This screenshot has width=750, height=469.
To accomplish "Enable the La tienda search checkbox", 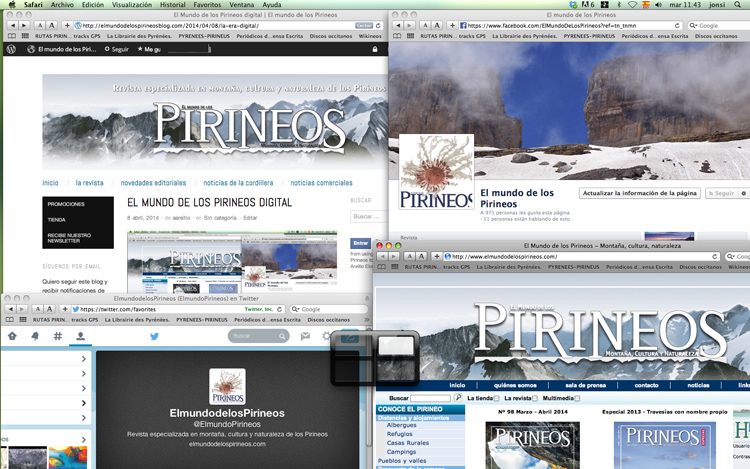I will (x=497, y=399).
